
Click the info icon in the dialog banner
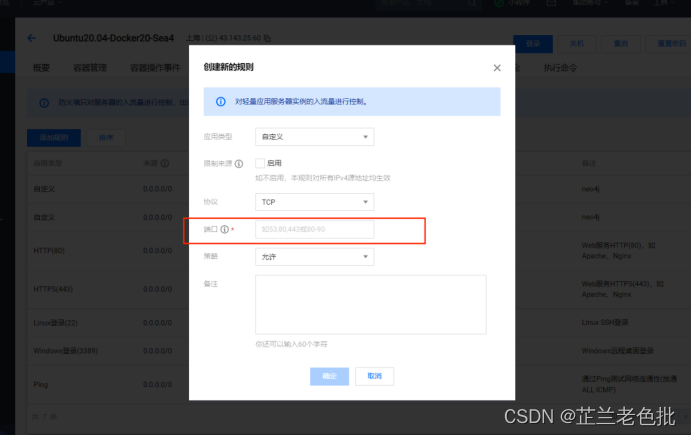[220, 101]
